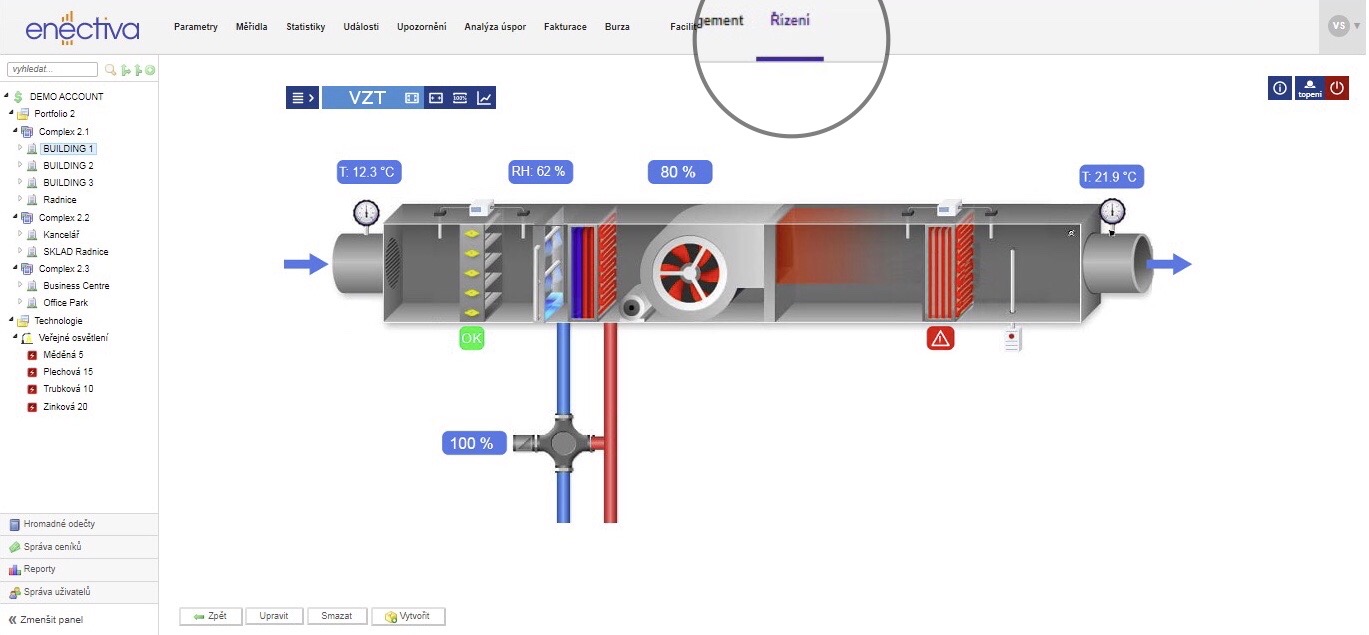Open the list menu icon beside VZT
The width and height of the screenshot is (1369, 635).
coord(302,98)
